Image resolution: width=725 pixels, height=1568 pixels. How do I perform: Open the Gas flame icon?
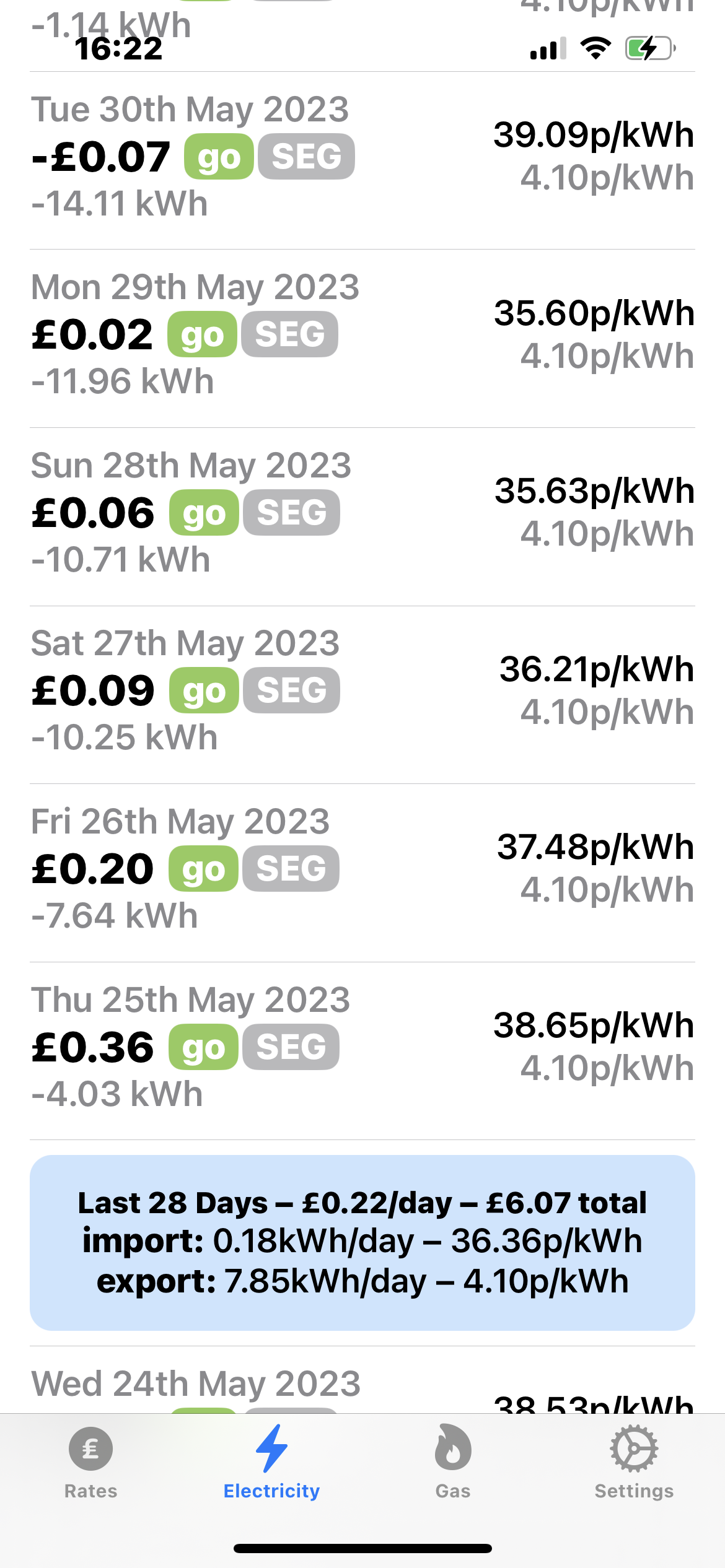click(x=452, y=1449)
